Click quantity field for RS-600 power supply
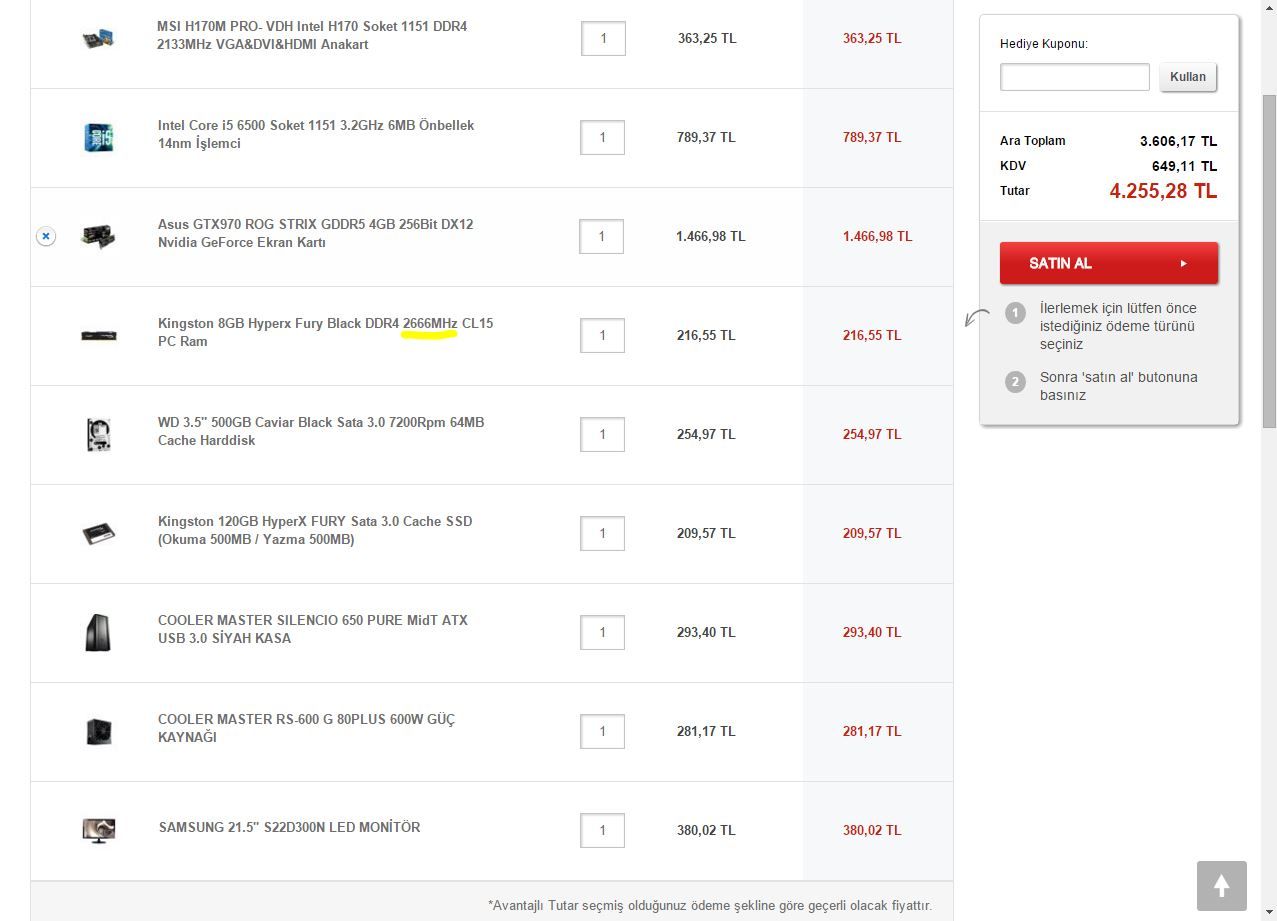The width and height of the screenshot is (1277, 921). 602,731
